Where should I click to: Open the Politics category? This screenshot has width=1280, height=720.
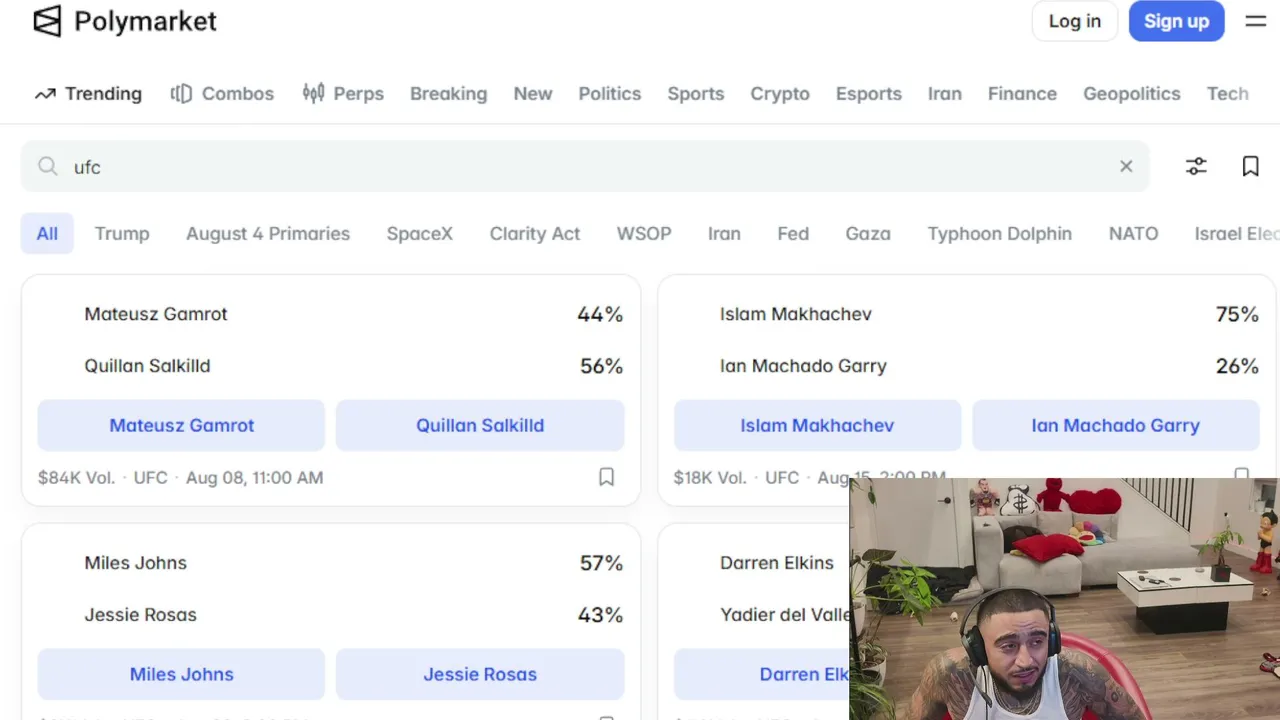pyautogui.click(x=610, y=94)
